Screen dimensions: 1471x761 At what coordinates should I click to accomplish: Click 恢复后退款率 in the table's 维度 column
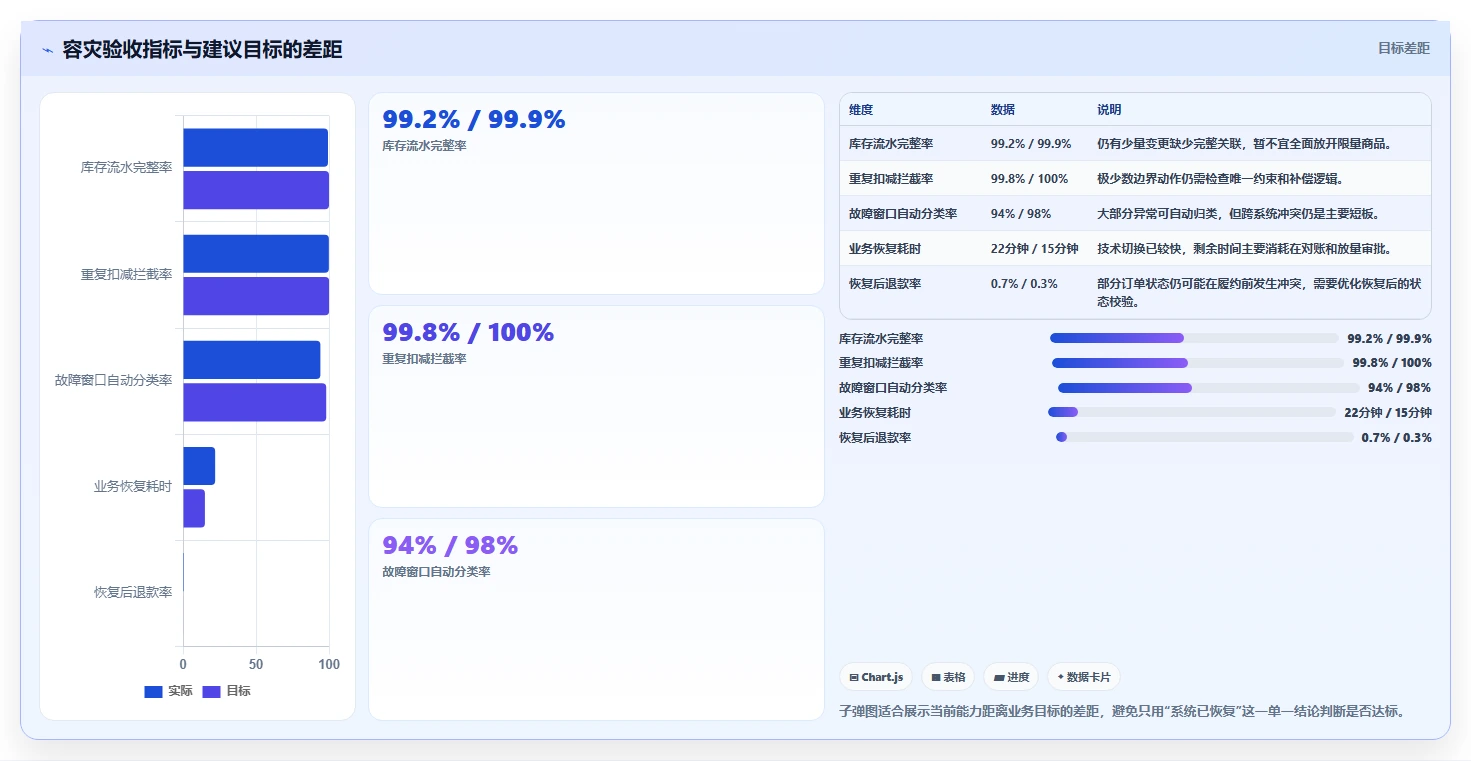[885, 284]
